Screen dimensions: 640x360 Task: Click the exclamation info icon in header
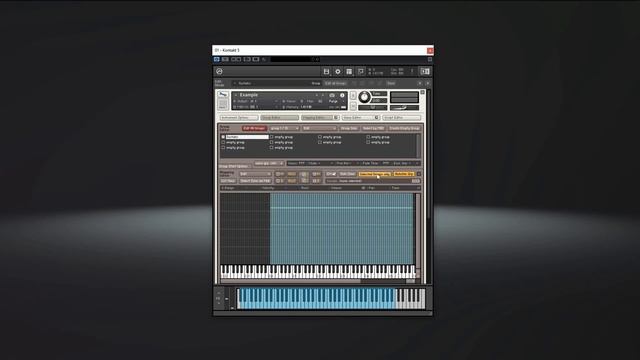(x=412, y=71)
